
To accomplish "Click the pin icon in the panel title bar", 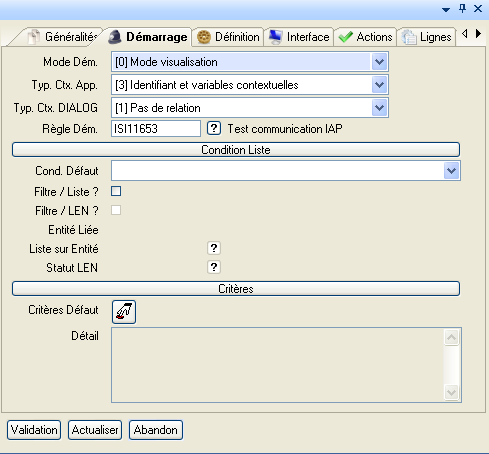I will click(x=462, y=9).
